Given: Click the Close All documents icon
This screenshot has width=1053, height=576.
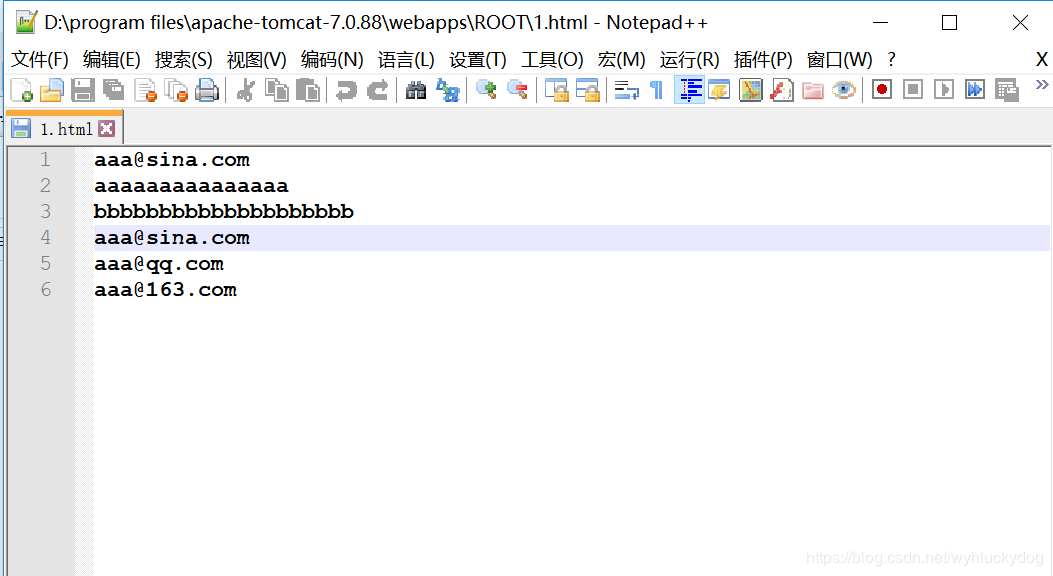Looking at the screenshot, I should tap(176, 89).
